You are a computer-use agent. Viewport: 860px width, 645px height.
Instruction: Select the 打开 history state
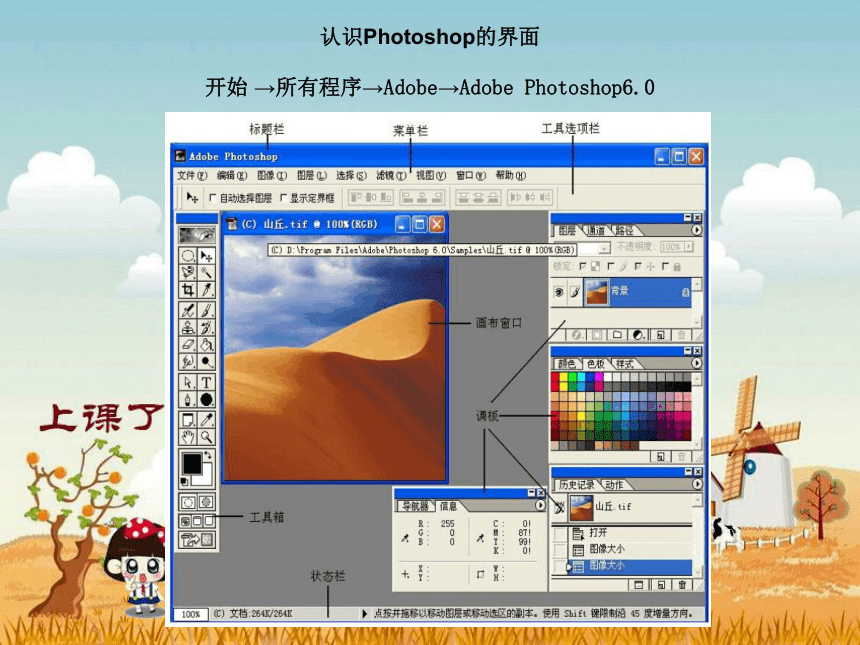click(630, 533)
